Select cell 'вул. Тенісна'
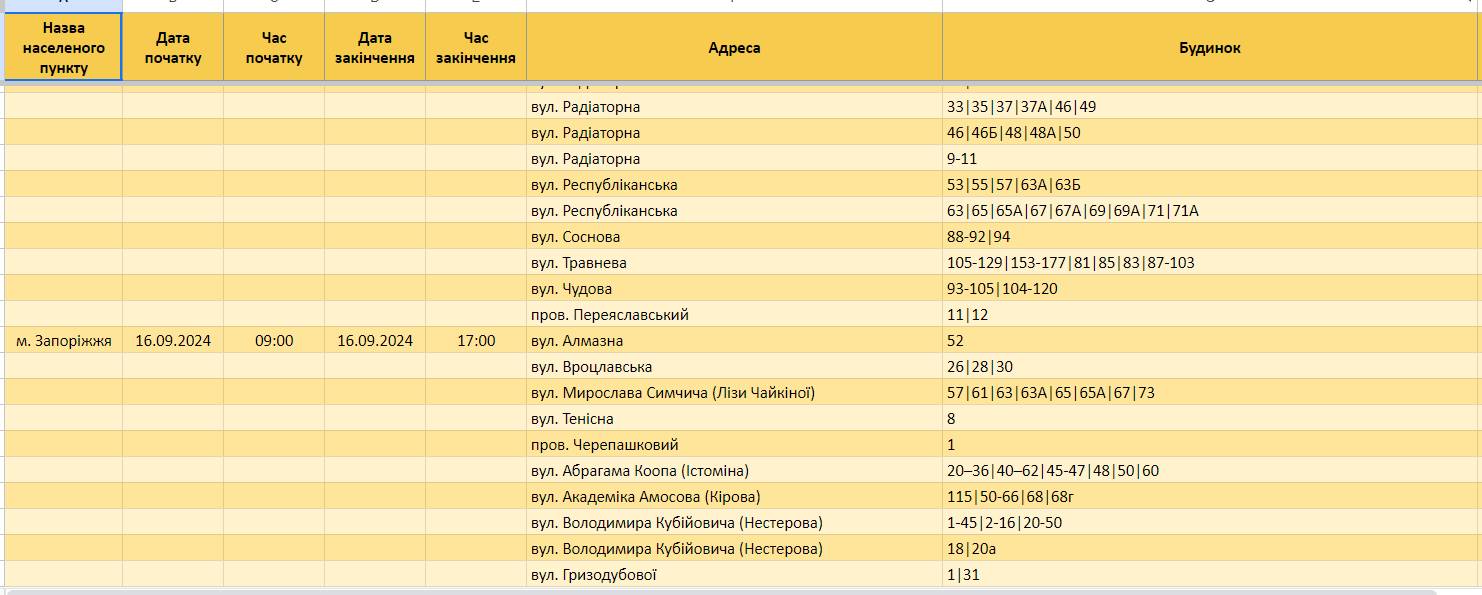The image size is (1482, 595). [x=734, y=419]
